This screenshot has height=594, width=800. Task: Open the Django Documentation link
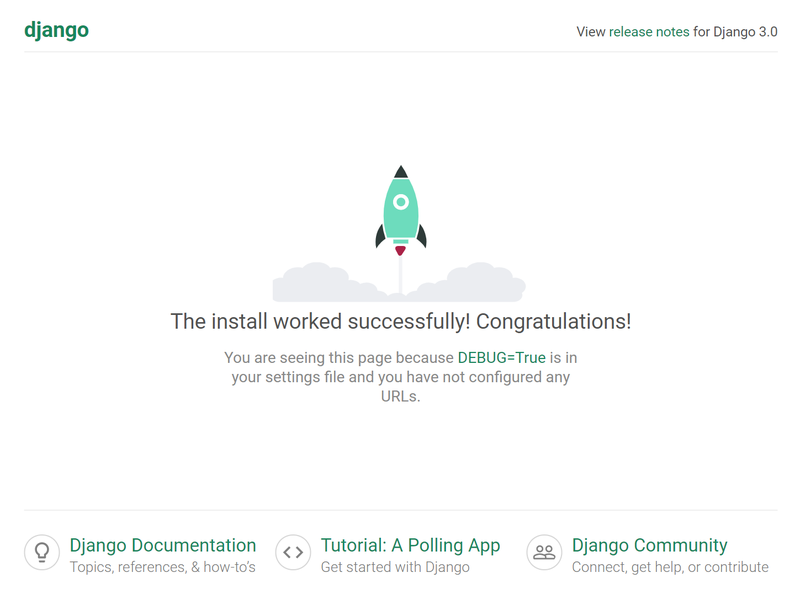point(163,545)
